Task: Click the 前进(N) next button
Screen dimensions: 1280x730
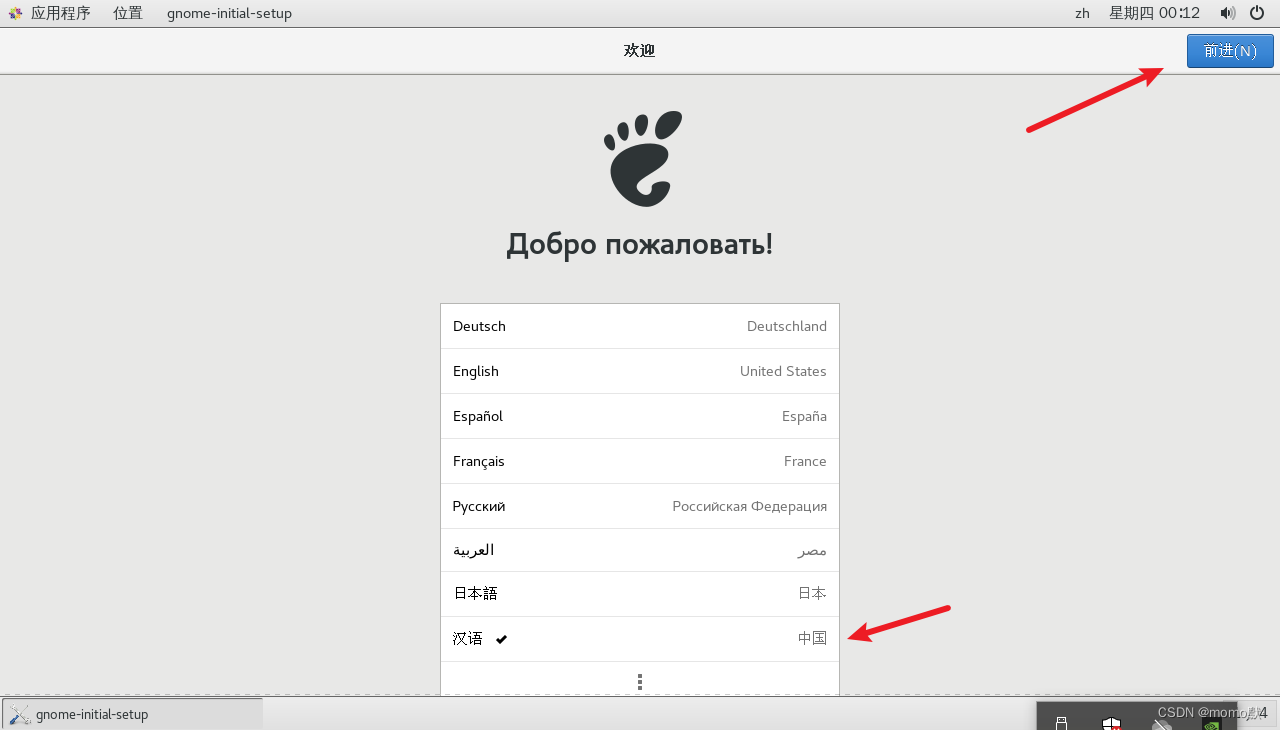Action: pos(1230,51)
